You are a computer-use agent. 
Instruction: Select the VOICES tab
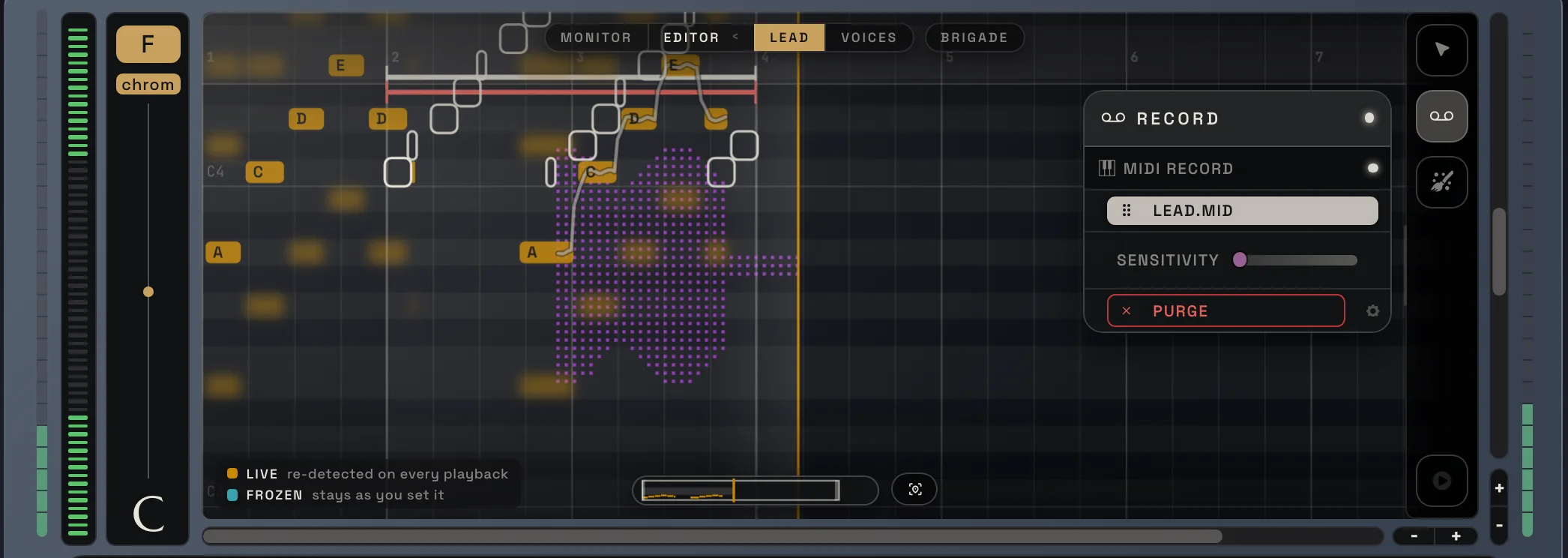869,37
